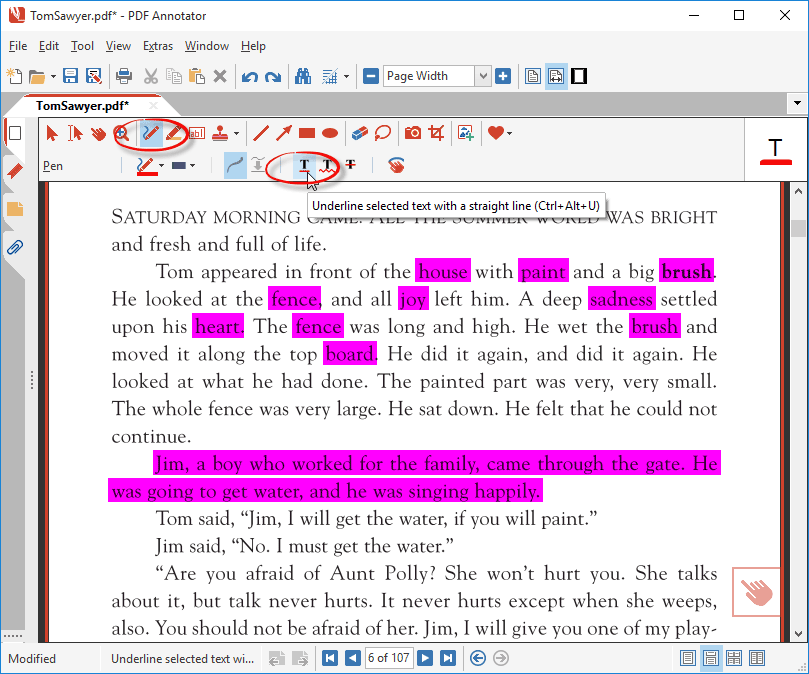Save the document with floppy icon
This screenshot has width=809, height=674.
pyautogui.click(x=71, y=76)
